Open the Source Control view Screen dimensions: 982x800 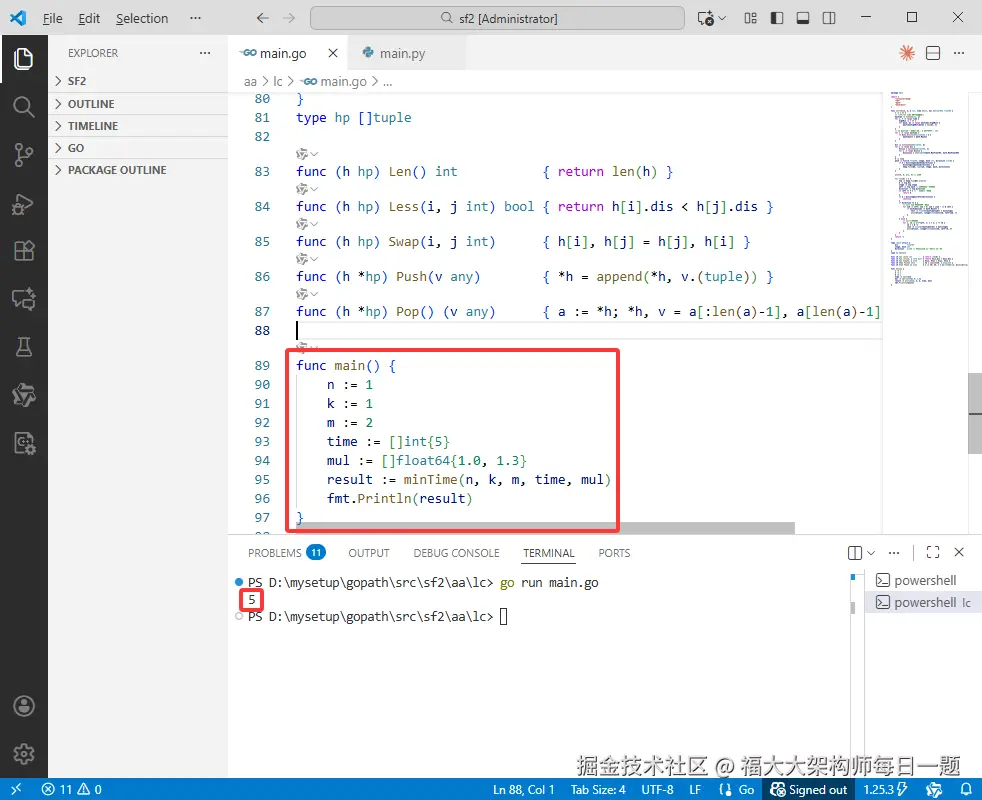24,155
